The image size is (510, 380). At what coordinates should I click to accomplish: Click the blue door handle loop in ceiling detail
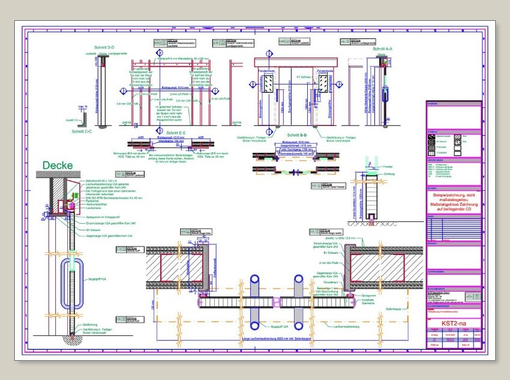tap(72, 284)
